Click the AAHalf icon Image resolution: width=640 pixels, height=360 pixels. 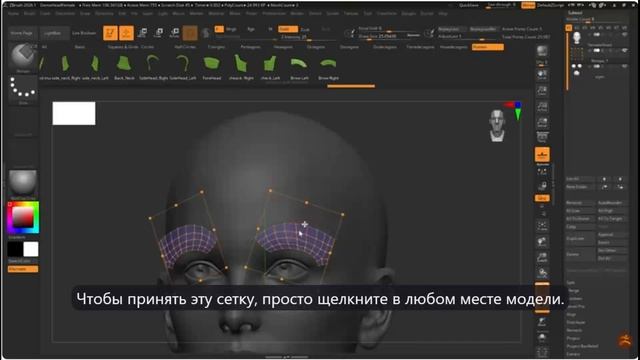coord(542,122)
